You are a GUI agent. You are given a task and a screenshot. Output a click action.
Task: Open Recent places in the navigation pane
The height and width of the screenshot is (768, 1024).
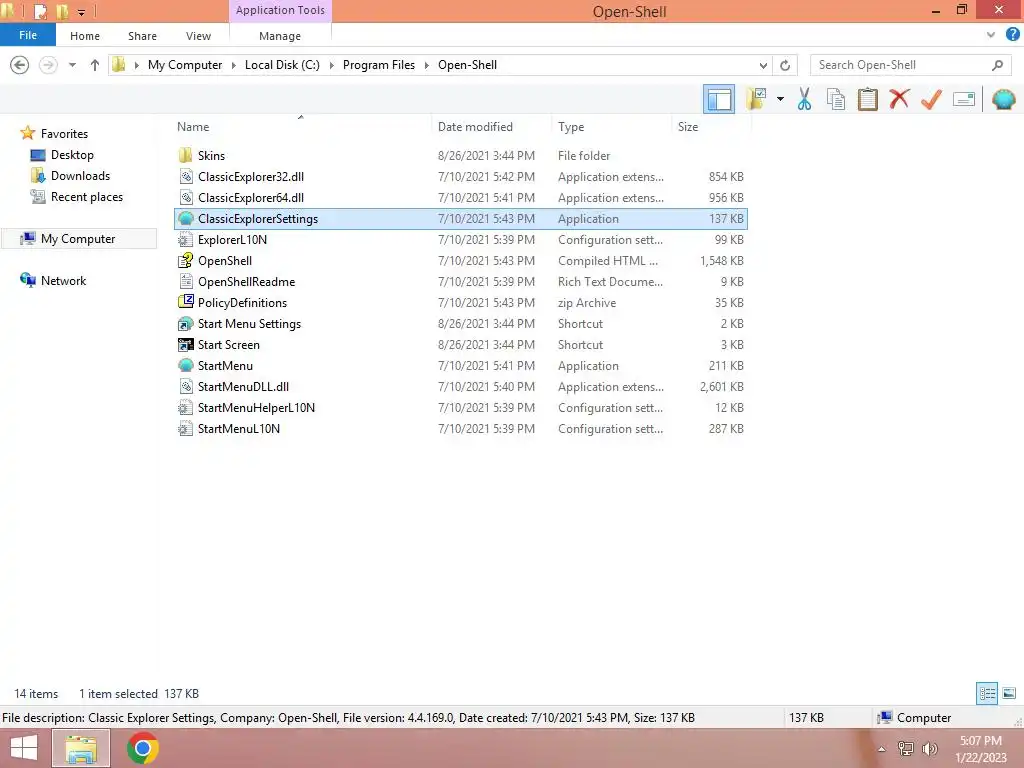coord(86,197)
